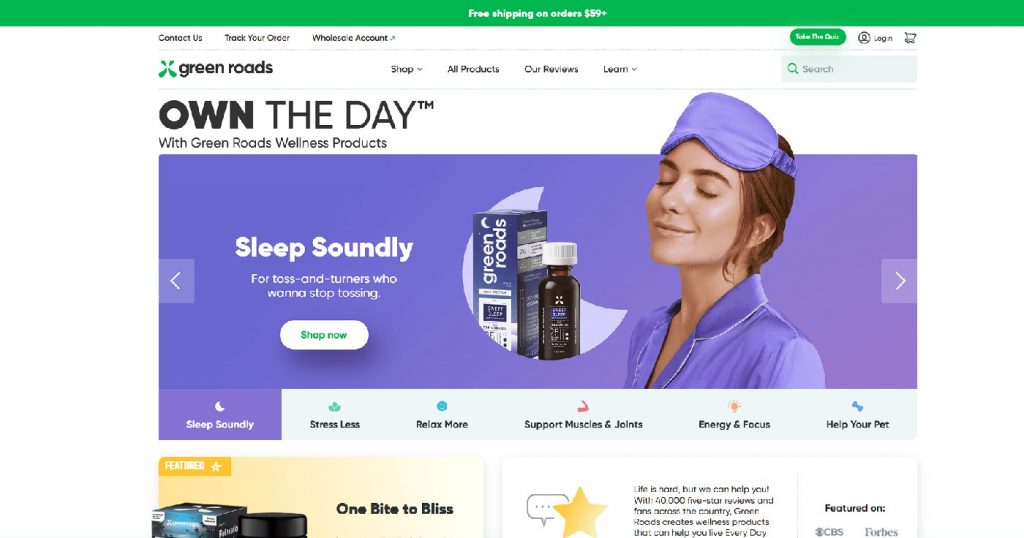
Task: Select the Energy & Focus lightbulb icon
Action: click(734, 406)
